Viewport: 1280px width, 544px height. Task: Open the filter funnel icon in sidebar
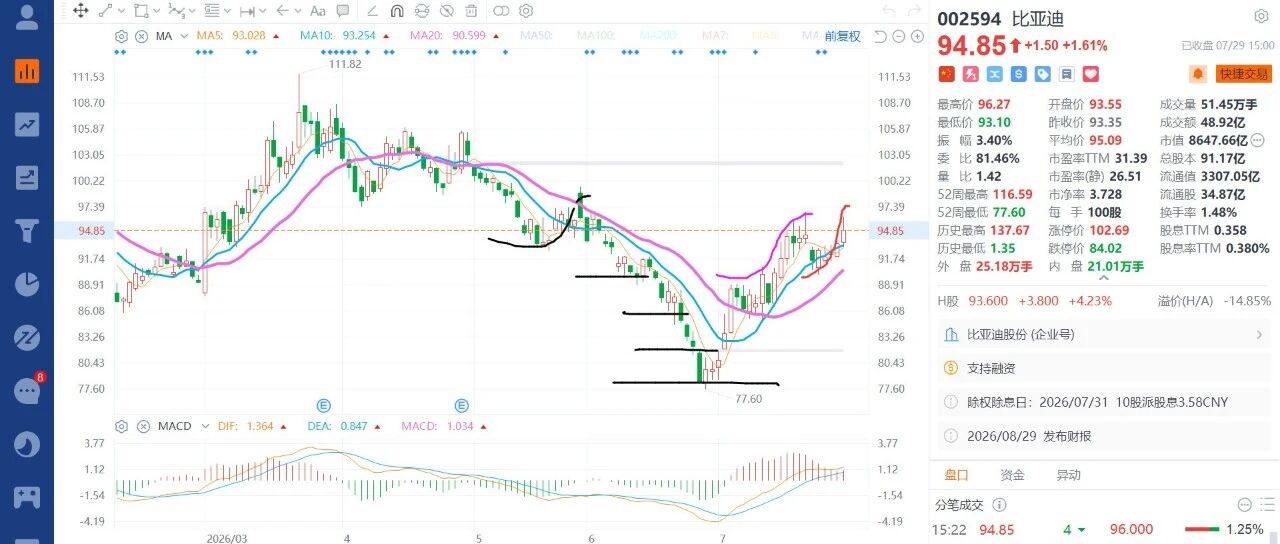(x=27, y=231)
